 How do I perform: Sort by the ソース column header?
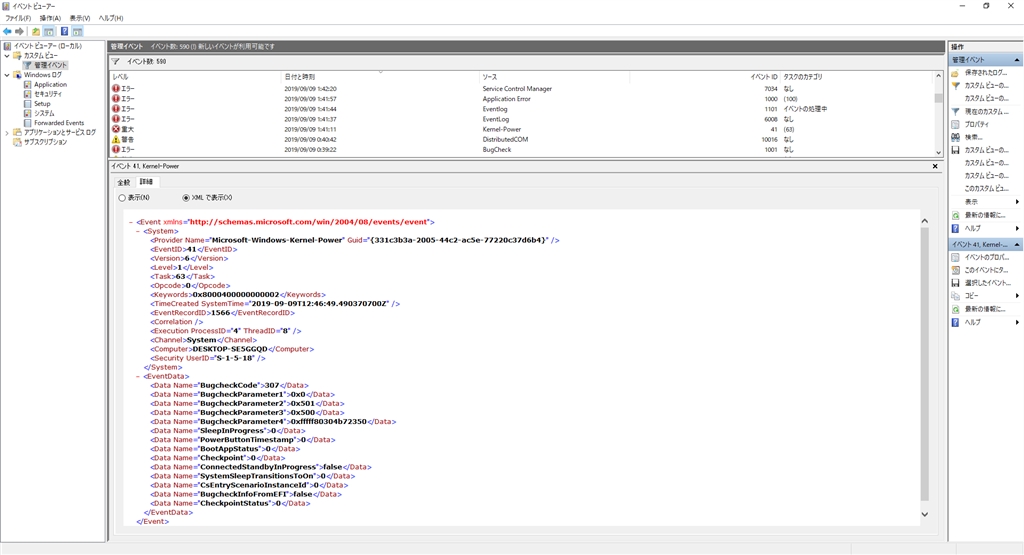click(554, 77)
